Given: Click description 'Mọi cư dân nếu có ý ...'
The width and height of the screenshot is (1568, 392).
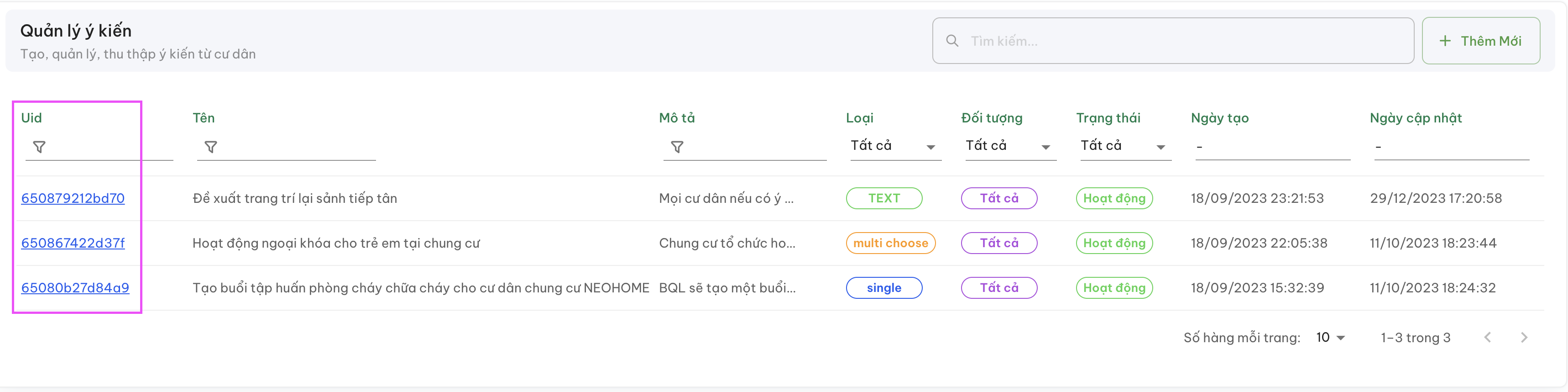Looking at the screenshot, I should coord(726,198).
